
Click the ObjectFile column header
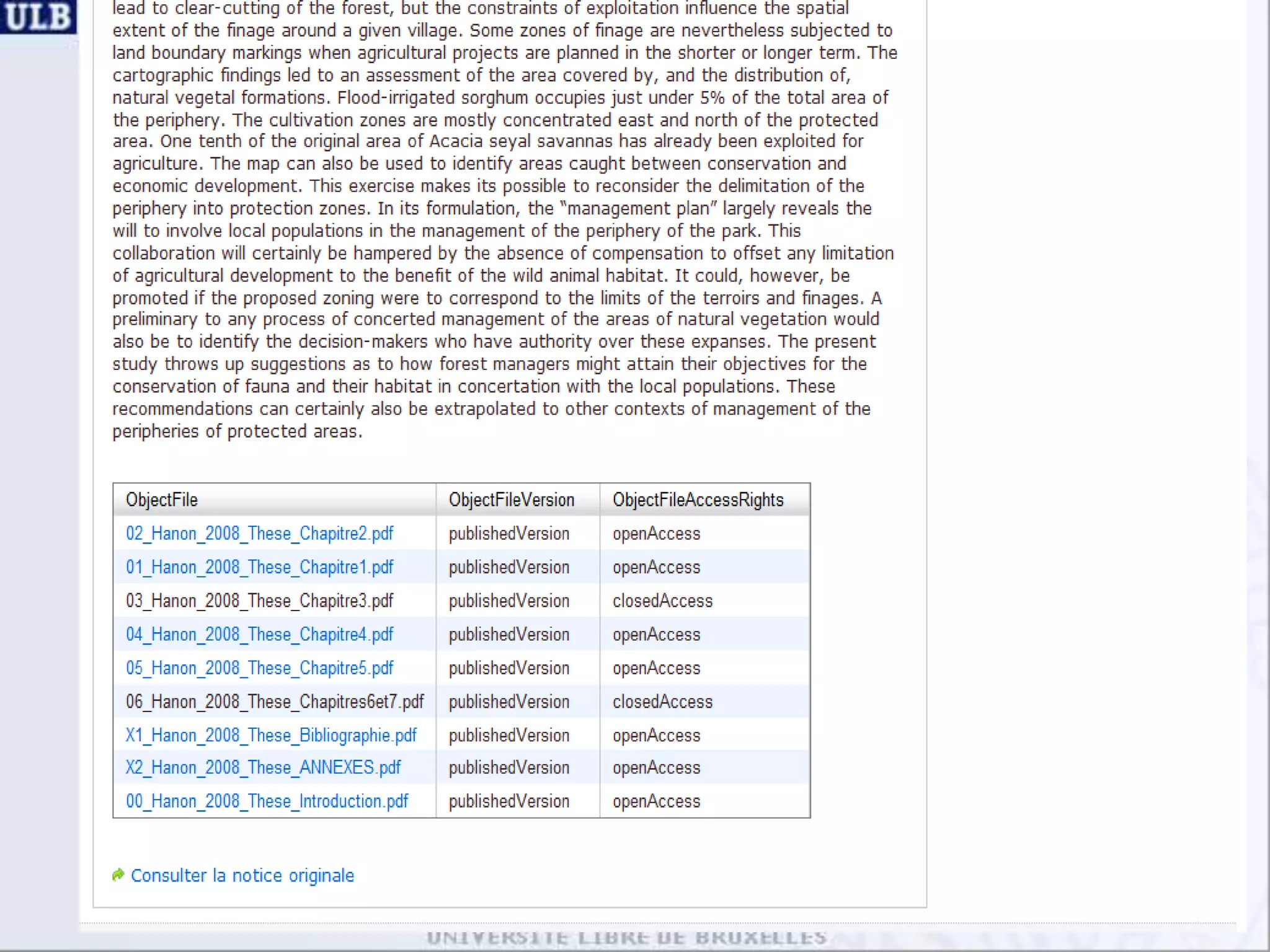coord(162,500)
